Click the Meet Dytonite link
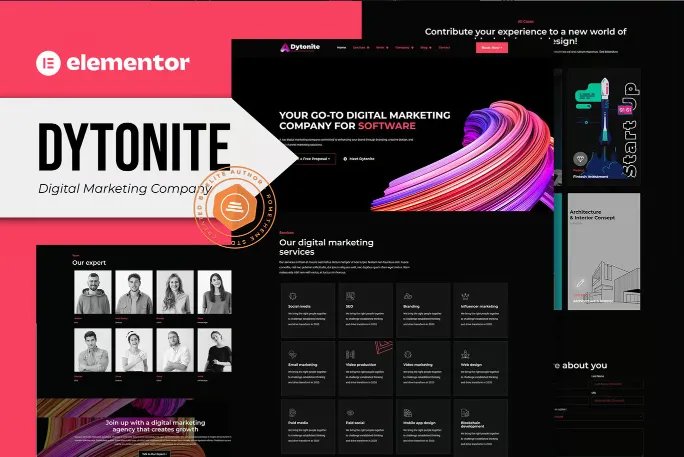Image resolution: width=684 pixels, height=457 pixels. (358, 158)
